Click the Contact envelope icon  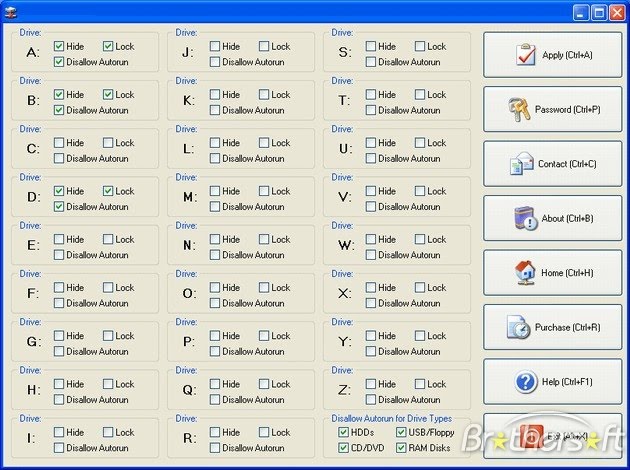pyautogui.click(x=522, y=164)
